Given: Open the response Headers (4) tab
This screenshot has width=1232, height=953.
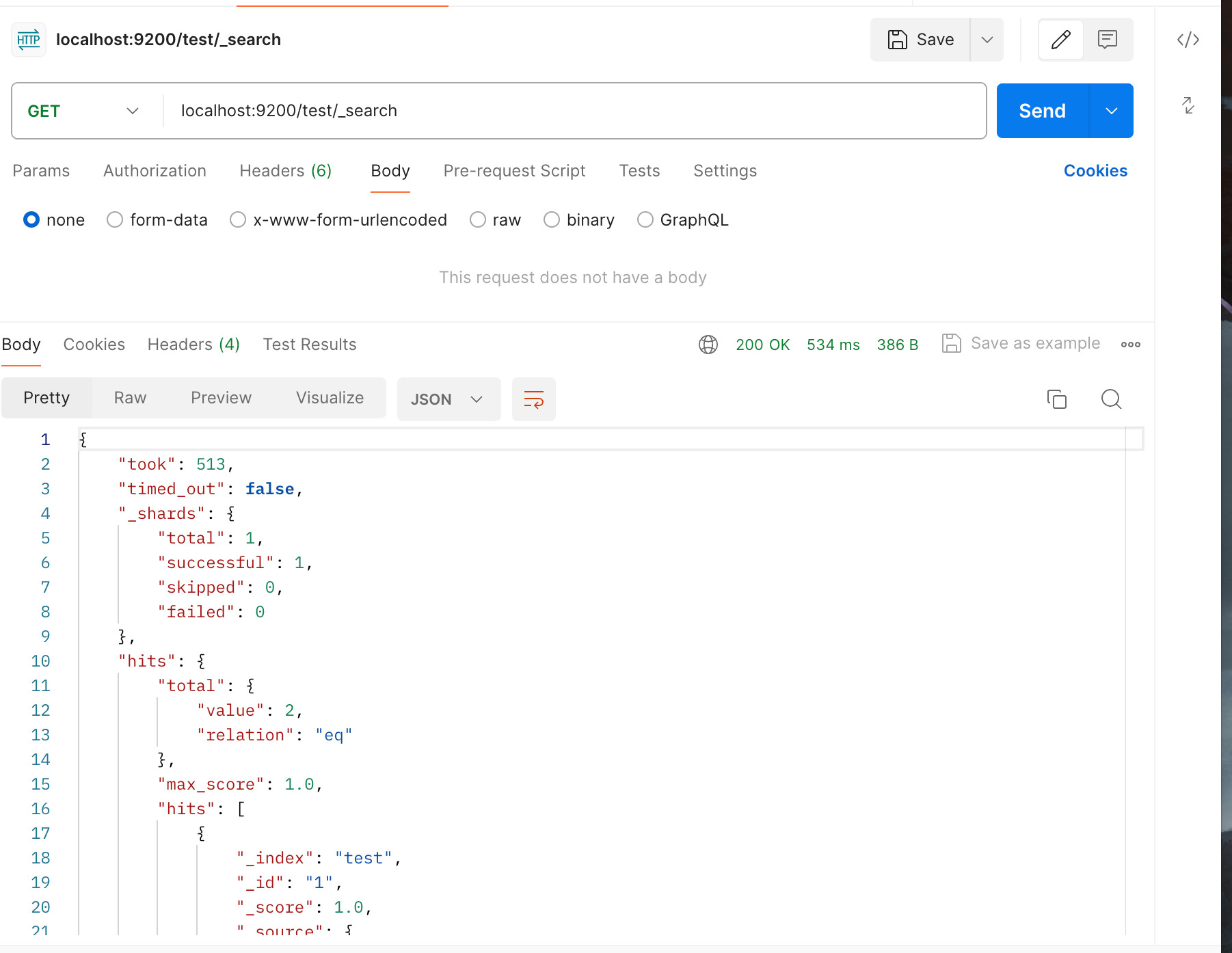Looking at the screenshot, I should (194, 345).
